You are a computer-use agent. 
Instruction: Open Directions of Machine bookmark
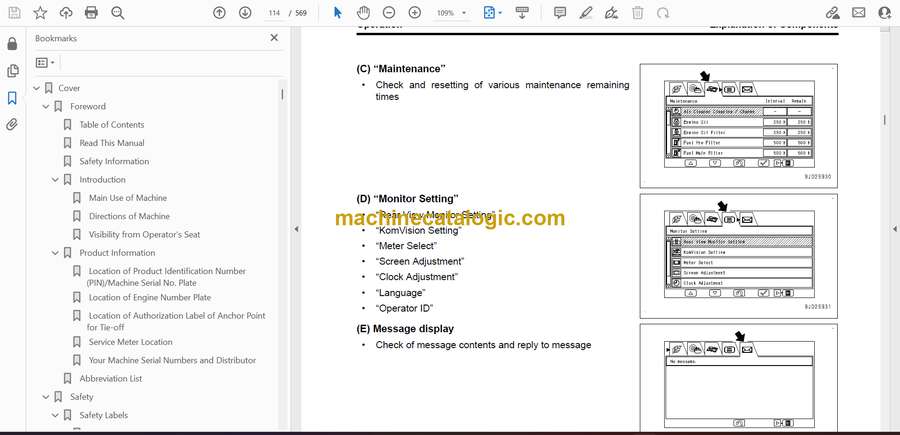pos(129,216)
